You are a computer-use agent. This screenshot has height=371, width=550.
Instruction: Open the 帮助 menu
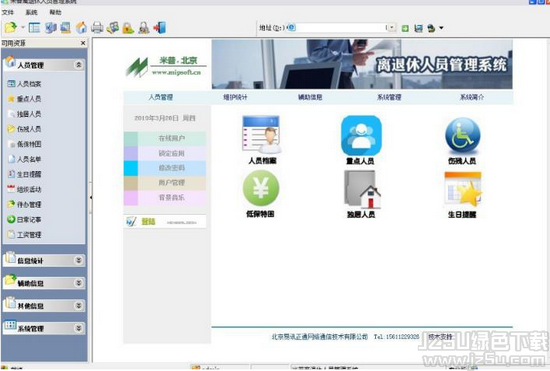pyautogui.click(x=55, y=12)
